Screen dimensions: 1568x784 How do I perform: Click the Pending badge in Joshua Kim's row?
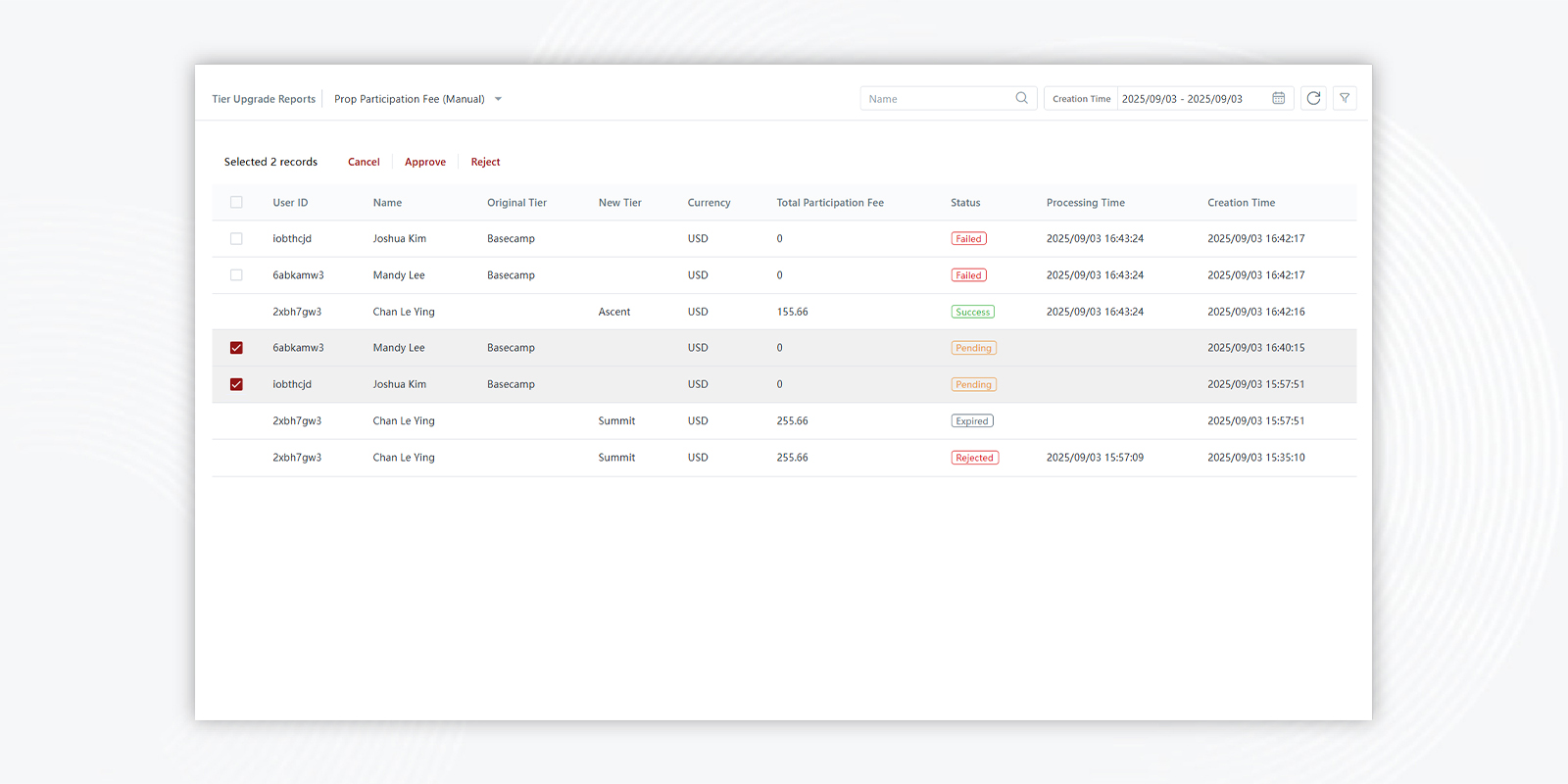point(974,384)
